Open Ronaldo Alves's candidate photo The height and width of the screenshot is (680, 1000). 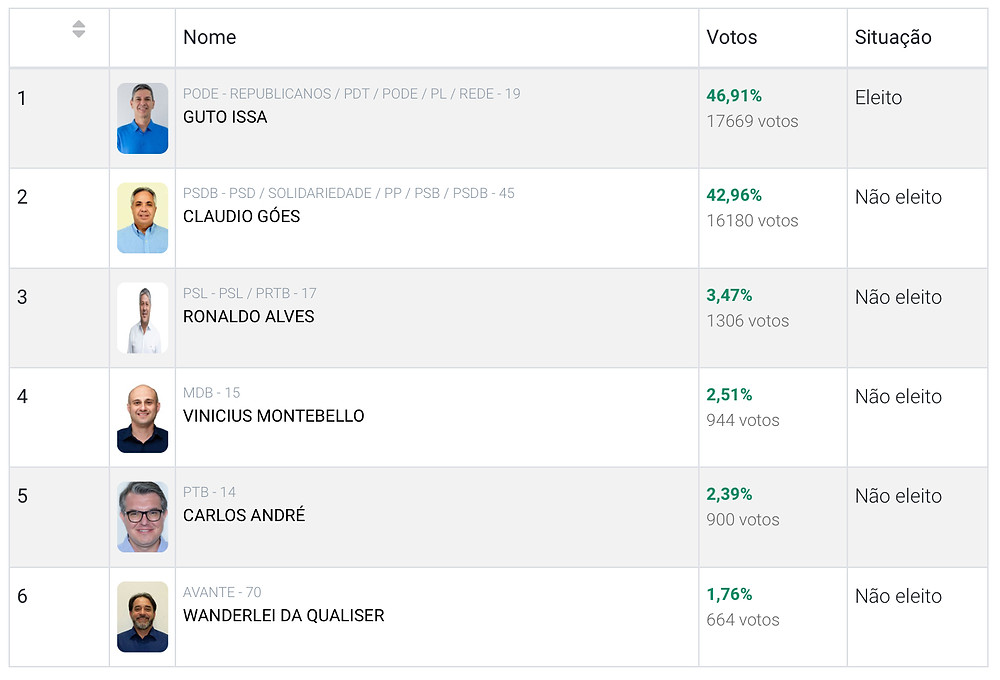[x=142, y=318]
